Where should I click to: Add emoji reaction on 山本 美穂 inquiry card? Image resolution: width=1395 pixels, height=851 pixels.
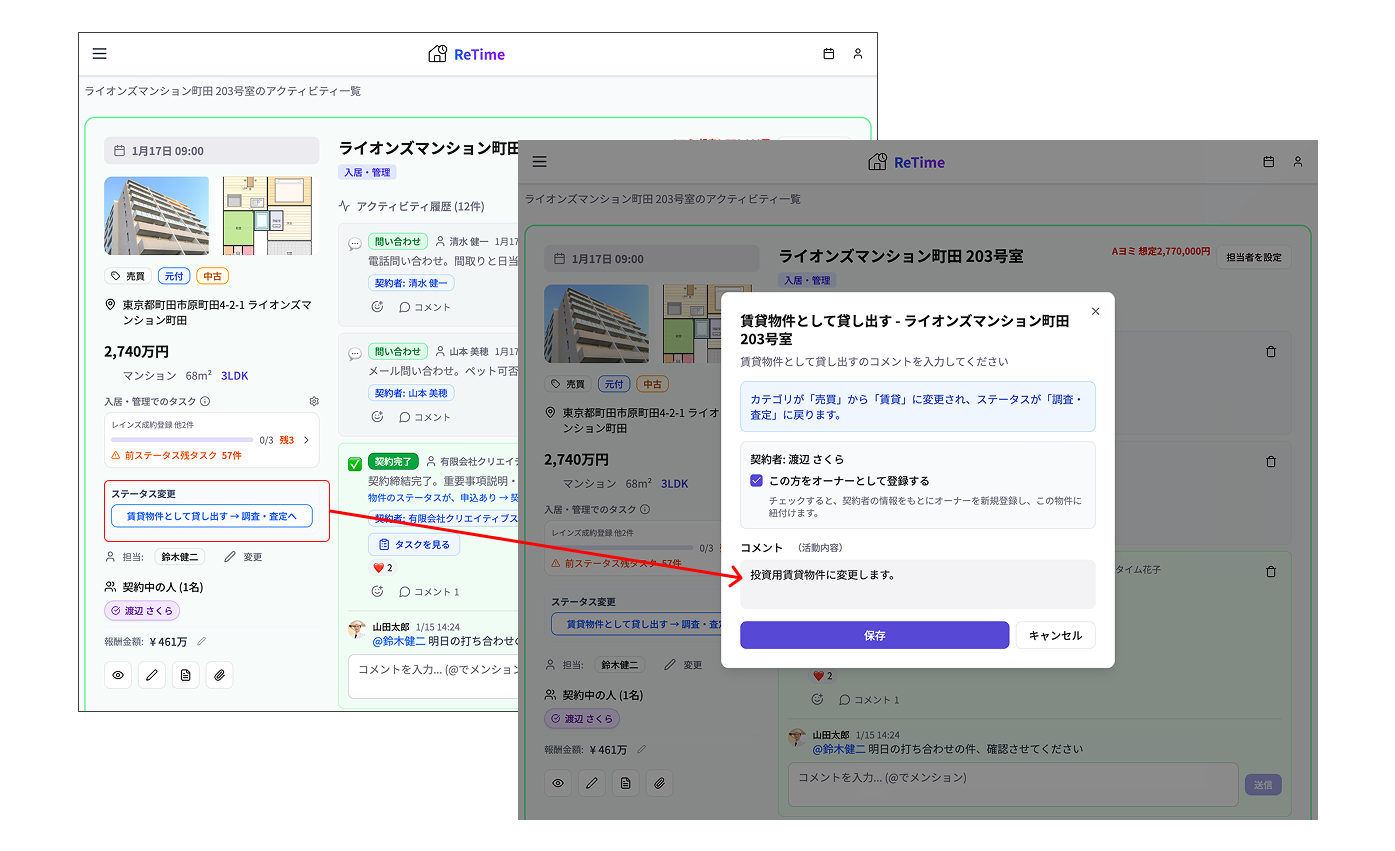(x=377, y=417)
